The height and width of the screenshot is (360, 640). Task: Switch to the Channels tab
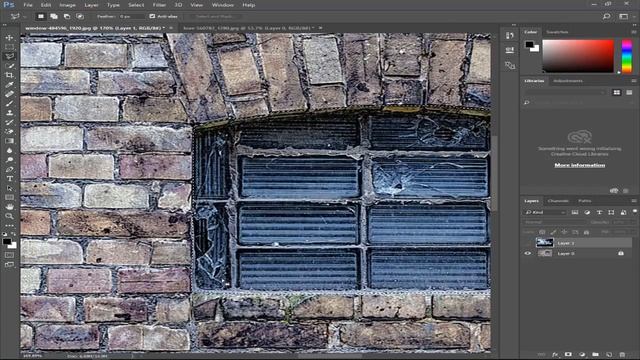click(x=558, y=201)
